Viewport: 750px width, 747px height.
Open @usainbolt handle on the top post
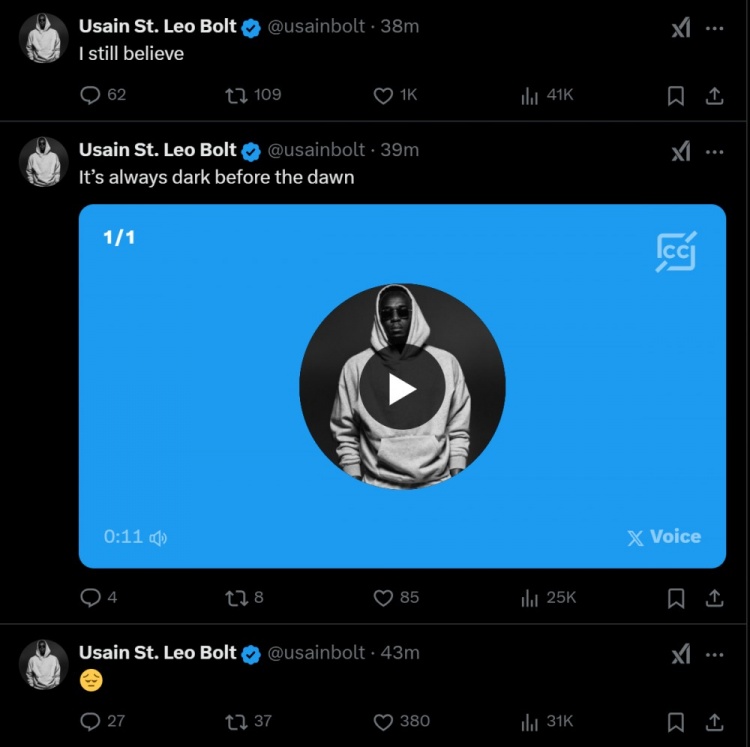(x=316, y=27)
